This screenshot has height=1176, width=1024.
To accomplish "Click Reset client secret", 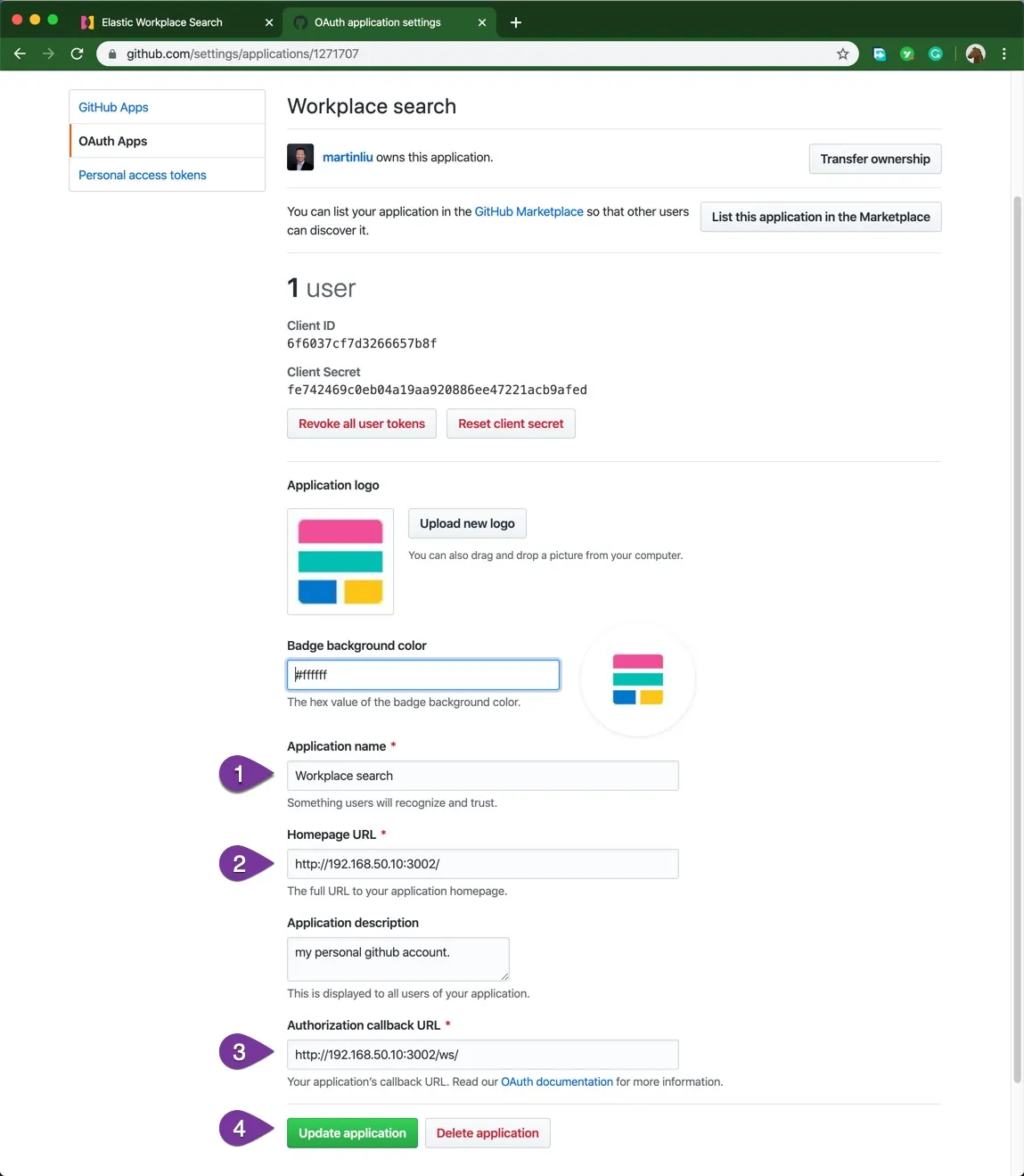I will pos(511,424).
